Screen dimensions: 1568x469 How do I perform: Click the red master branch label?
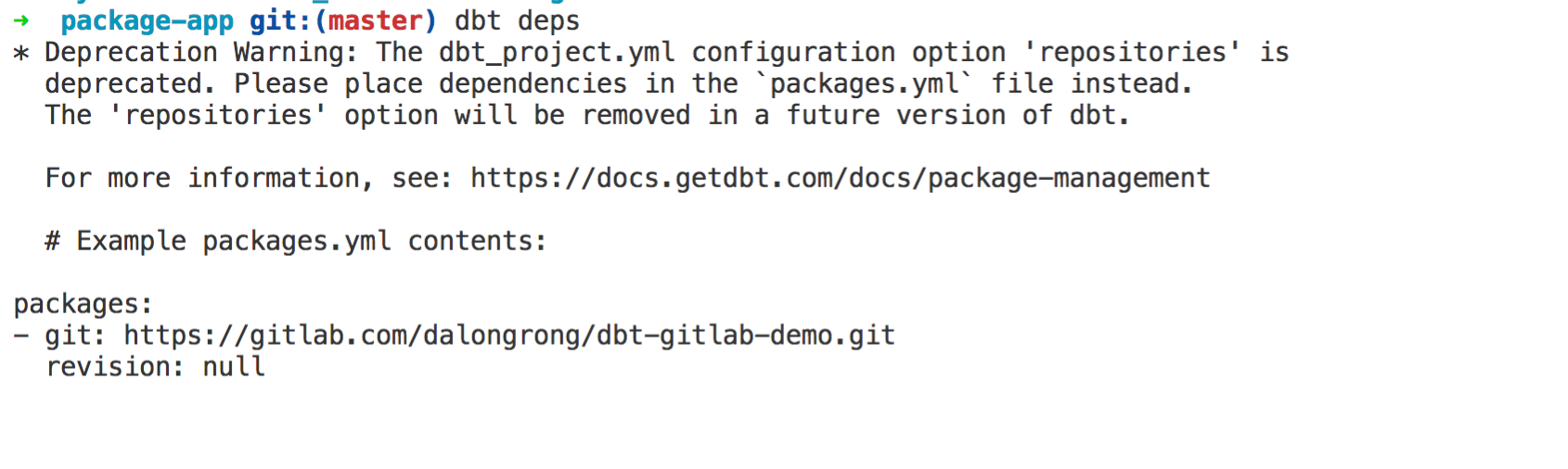tap(375, 20)
